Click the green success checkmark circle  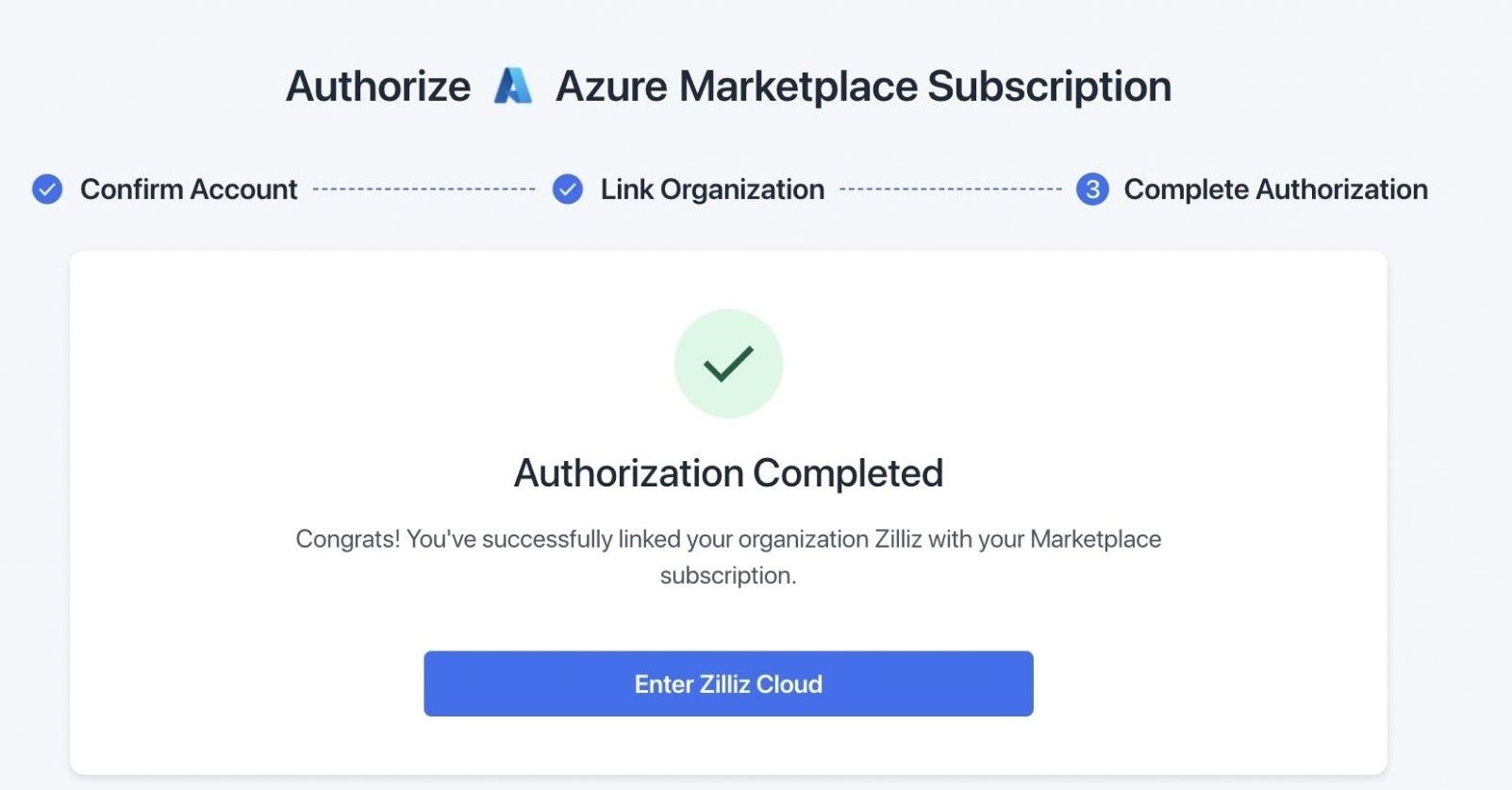(x=728, y=364)
